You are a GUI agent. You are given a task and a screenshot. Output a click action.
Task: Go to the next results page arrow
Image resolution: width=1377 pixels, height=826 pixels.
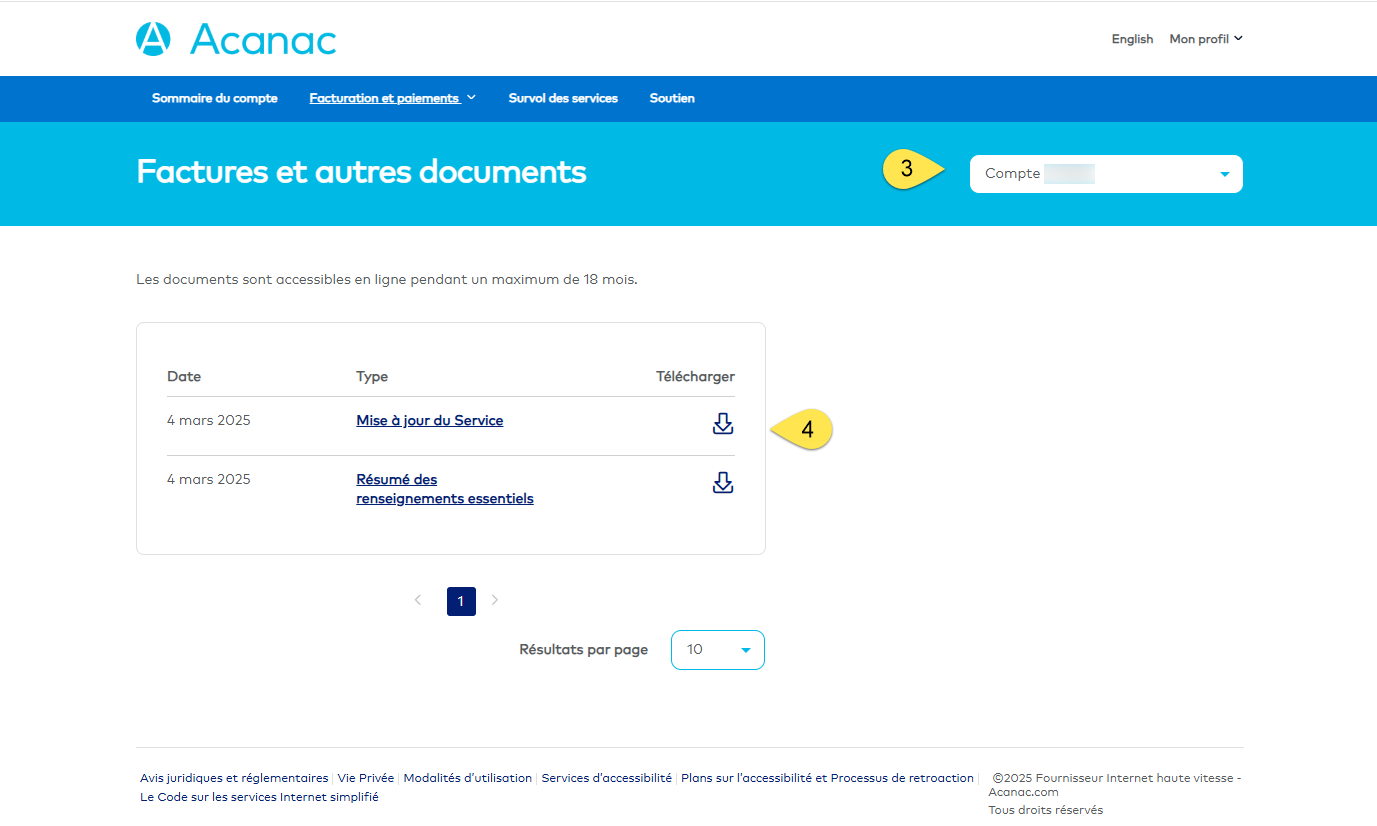[494, 600]
